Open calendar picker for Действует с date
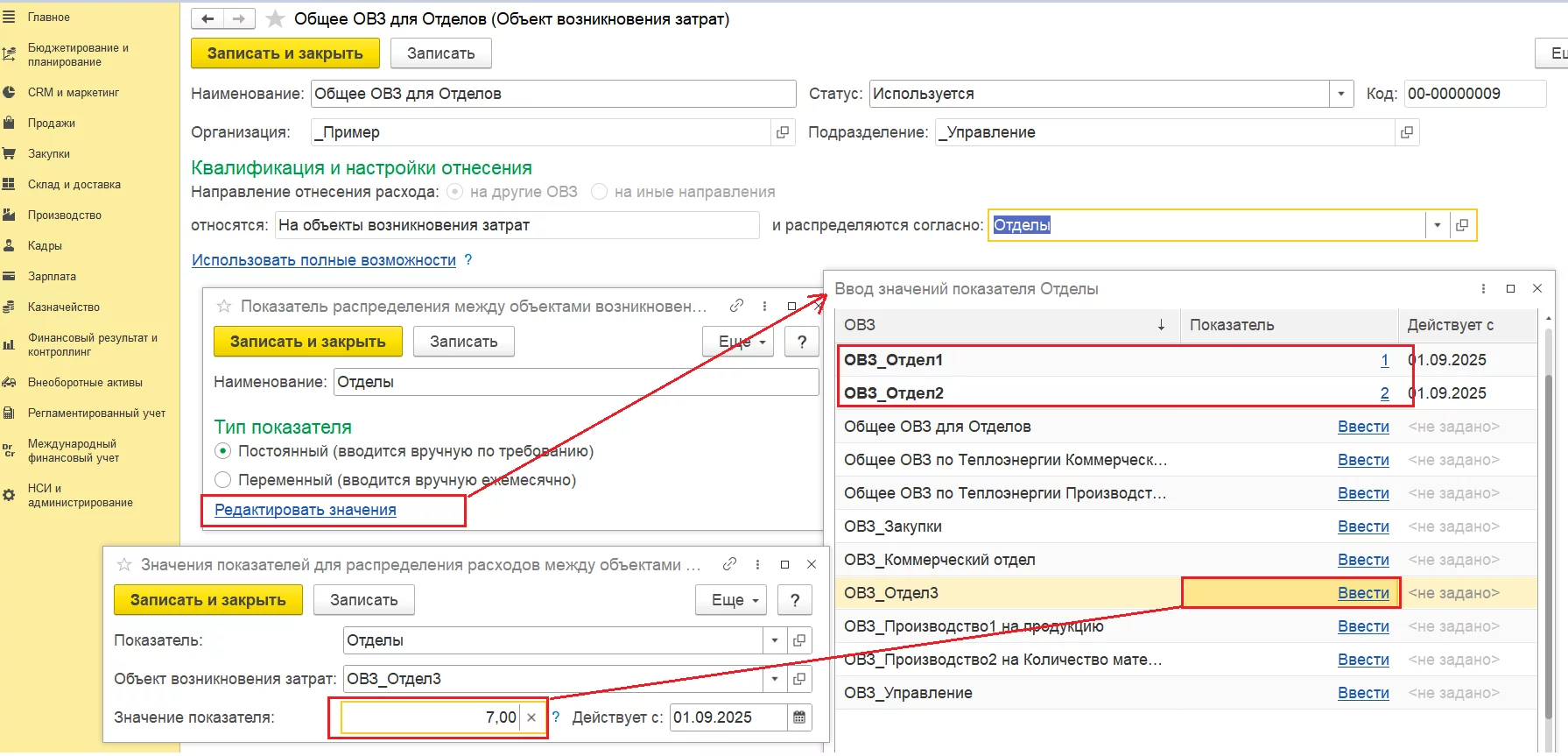 (x=798, y=717)
